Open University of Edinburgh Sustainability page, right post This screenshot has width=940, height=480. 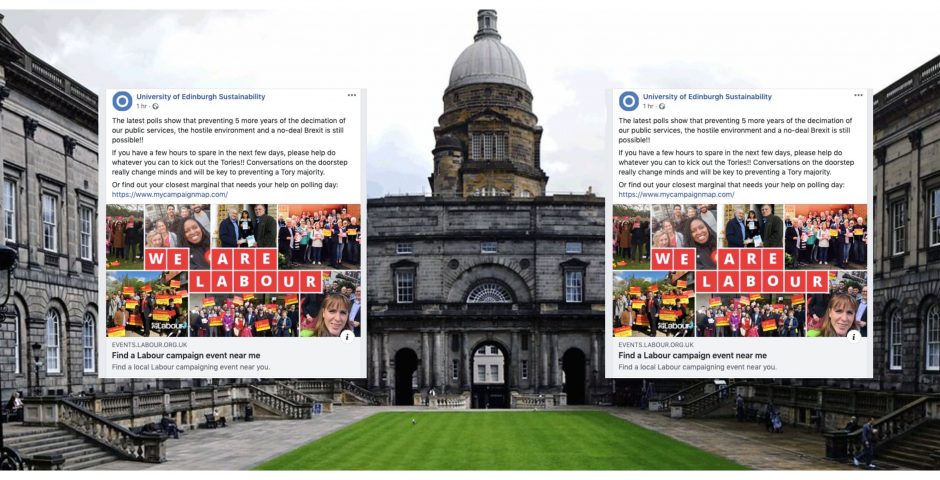[x=707, y=96]
